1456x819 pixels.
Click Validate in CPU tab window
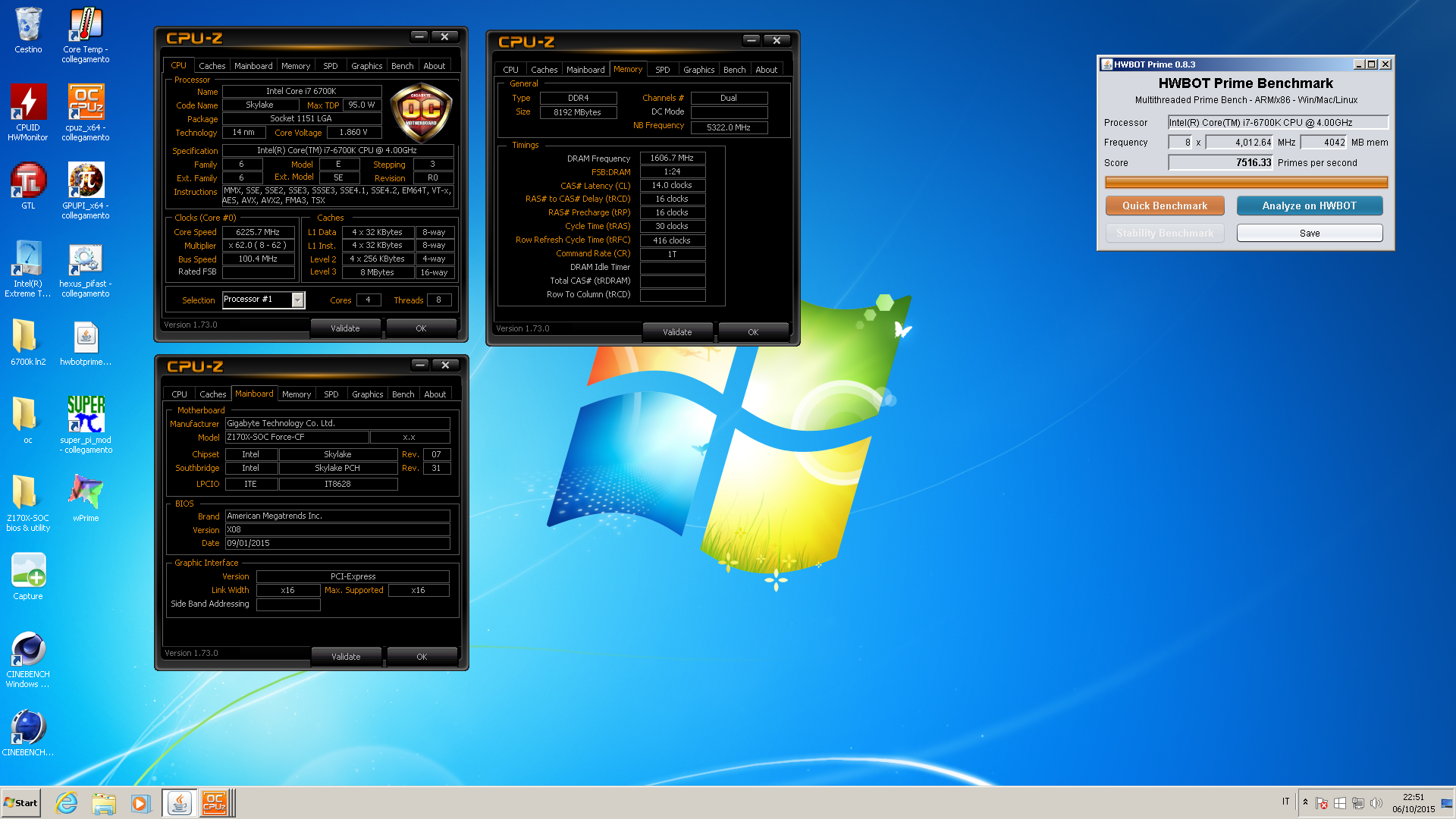[x=345, y=328]
